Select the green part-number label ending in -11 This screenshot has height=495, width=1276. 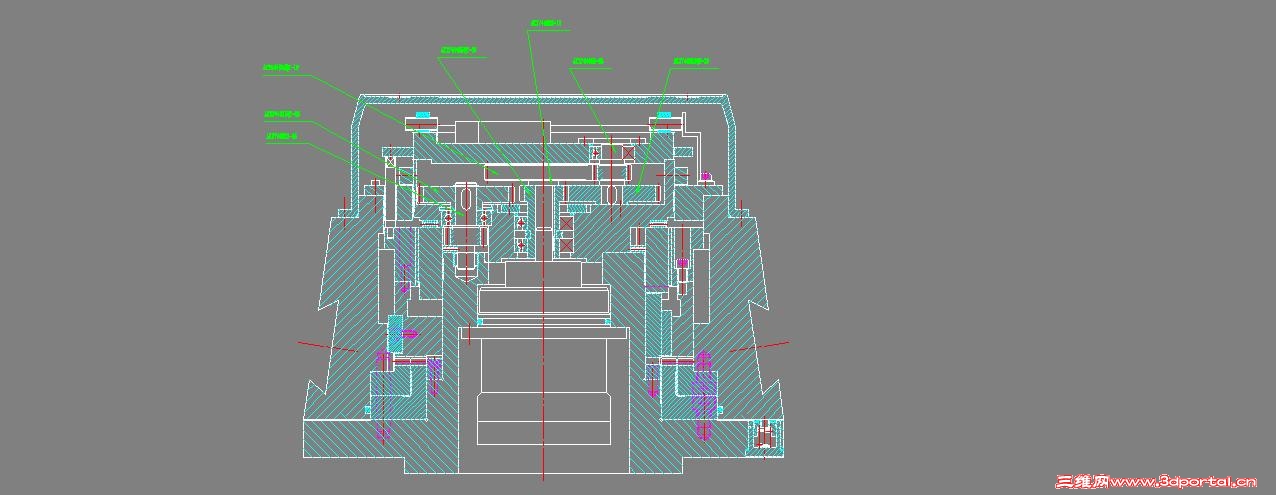pos(546,23)
